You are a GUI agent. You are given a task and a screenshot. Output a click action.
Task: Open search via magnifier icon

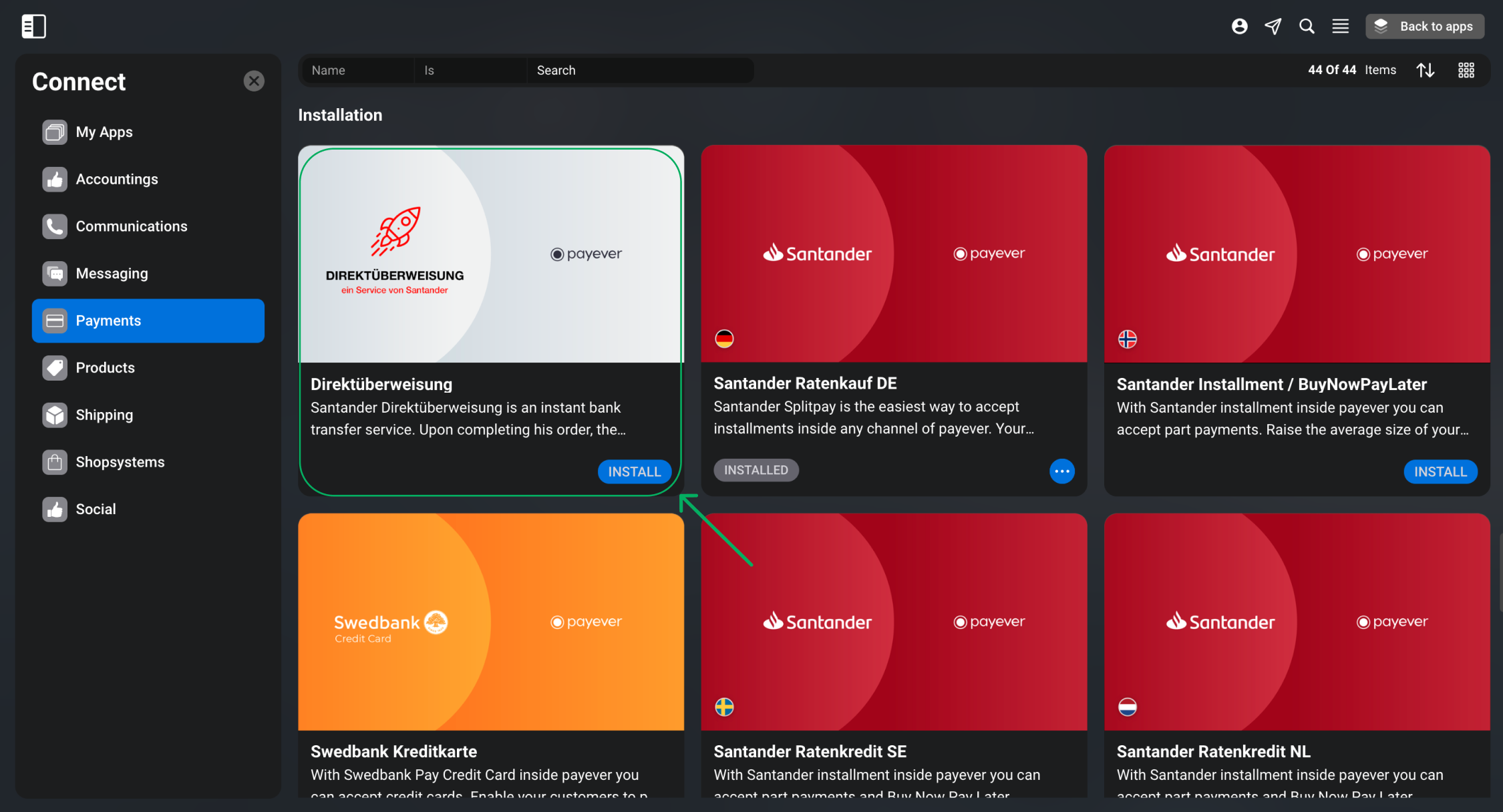point(1307,26)
